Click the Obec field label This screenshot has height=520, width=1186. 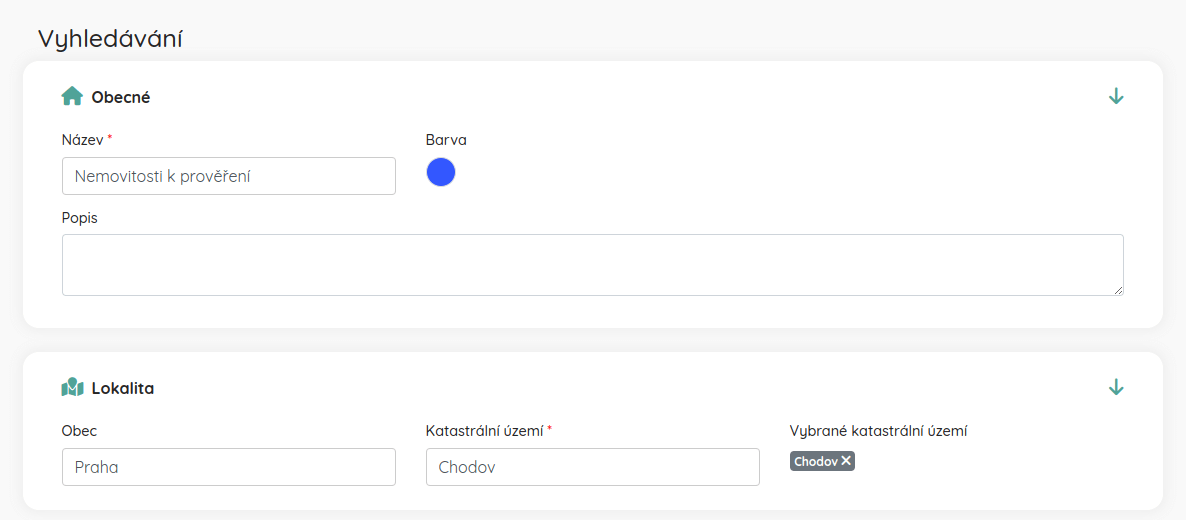point(79,431)
